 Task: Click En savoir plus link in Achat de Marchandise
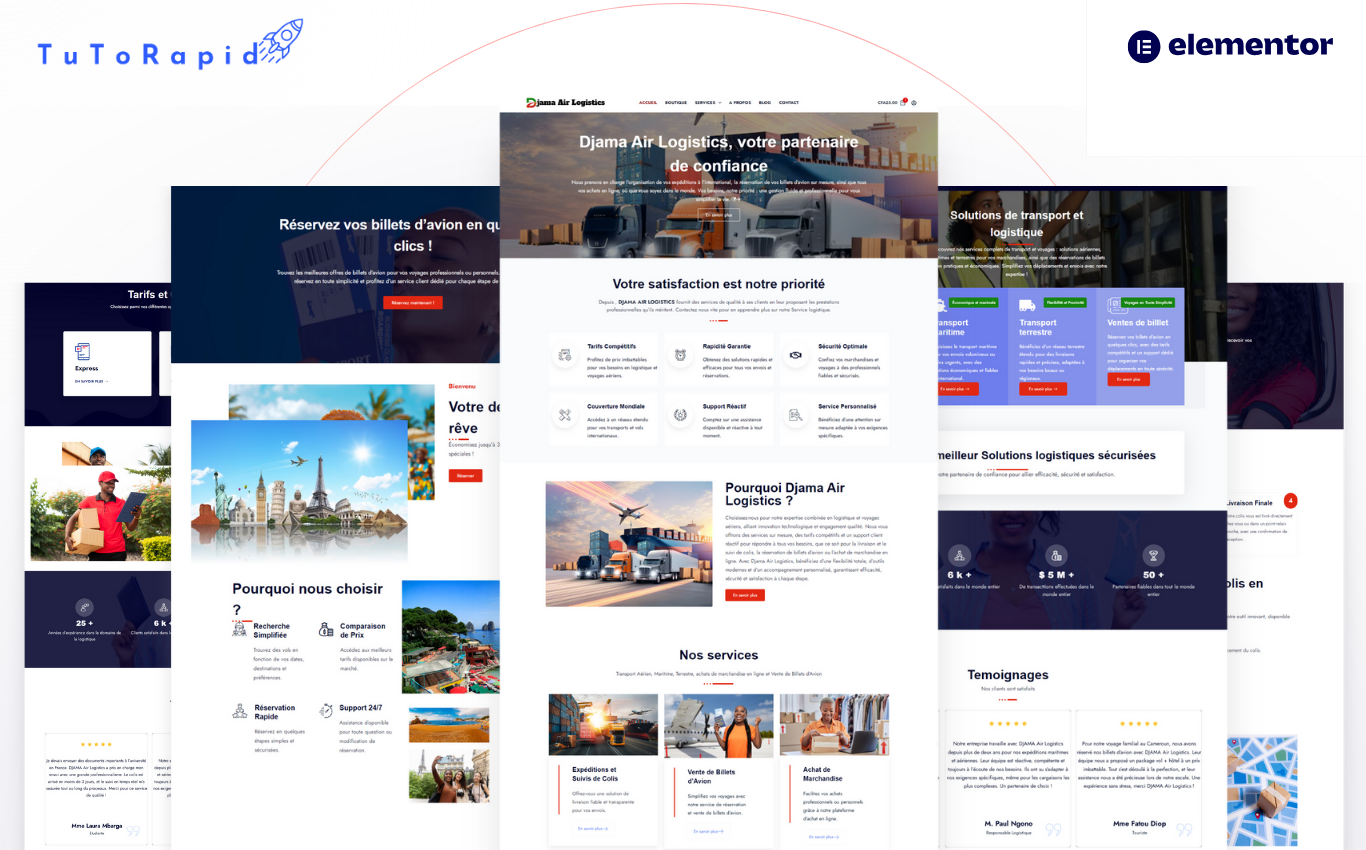point(823,836)
